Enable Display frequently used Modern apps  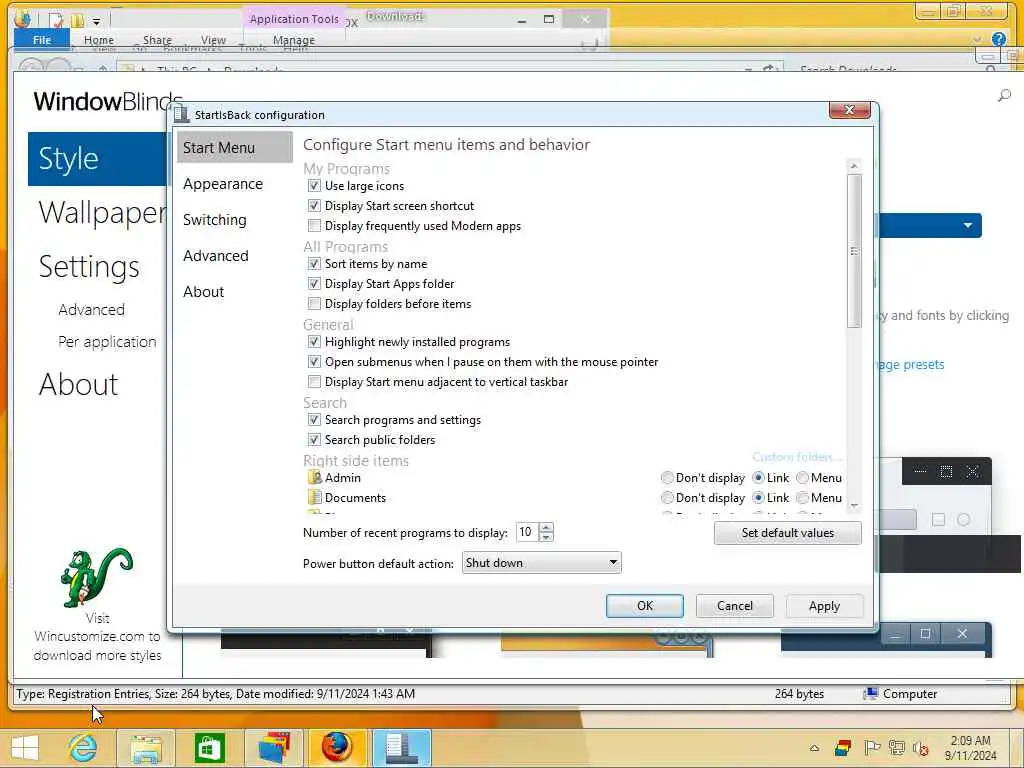[314, 226]
